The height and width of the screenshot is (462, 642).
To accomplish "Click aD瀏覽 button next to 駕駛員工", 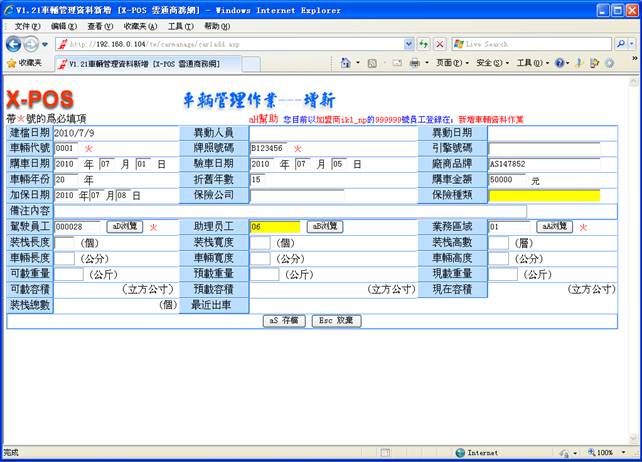I will tap(124, 227).
